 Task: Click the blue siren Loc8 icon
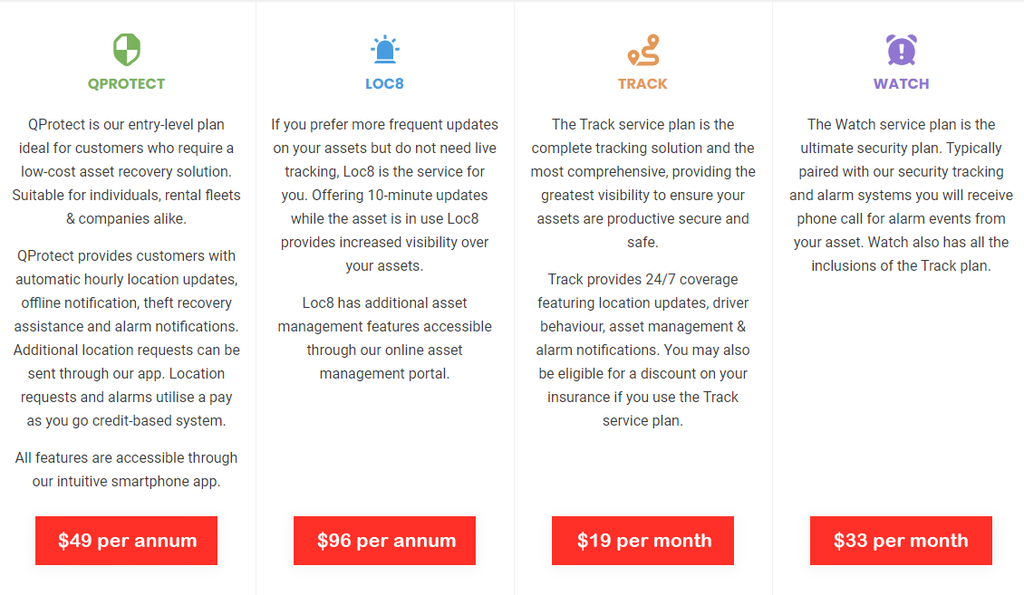point(384,49)
